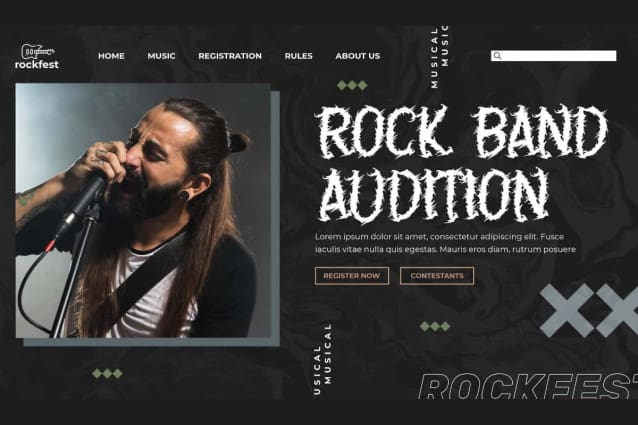This screenshot has width=638, height=425.
Task: Click the green diamonds under the photo
Action: click(107, 373)
